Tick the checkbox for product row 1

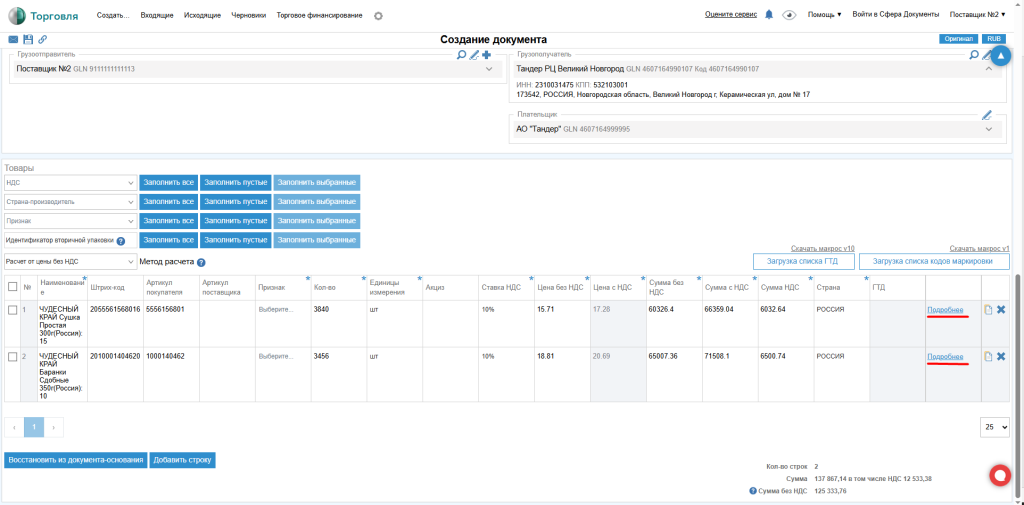[x=12, y=310]
